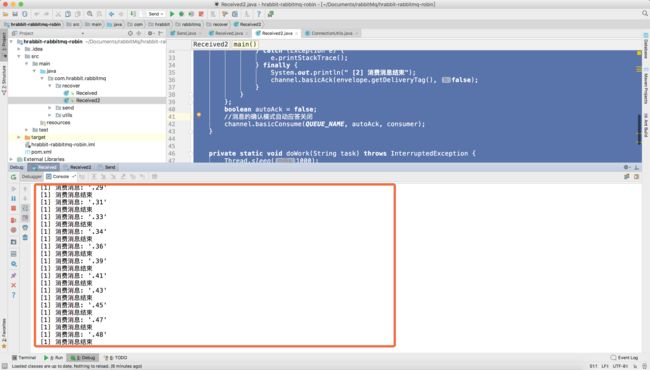The height and width of the screenshot is (370, 650).
Task: Open Terminal tool window
Action: pos(24,358)
